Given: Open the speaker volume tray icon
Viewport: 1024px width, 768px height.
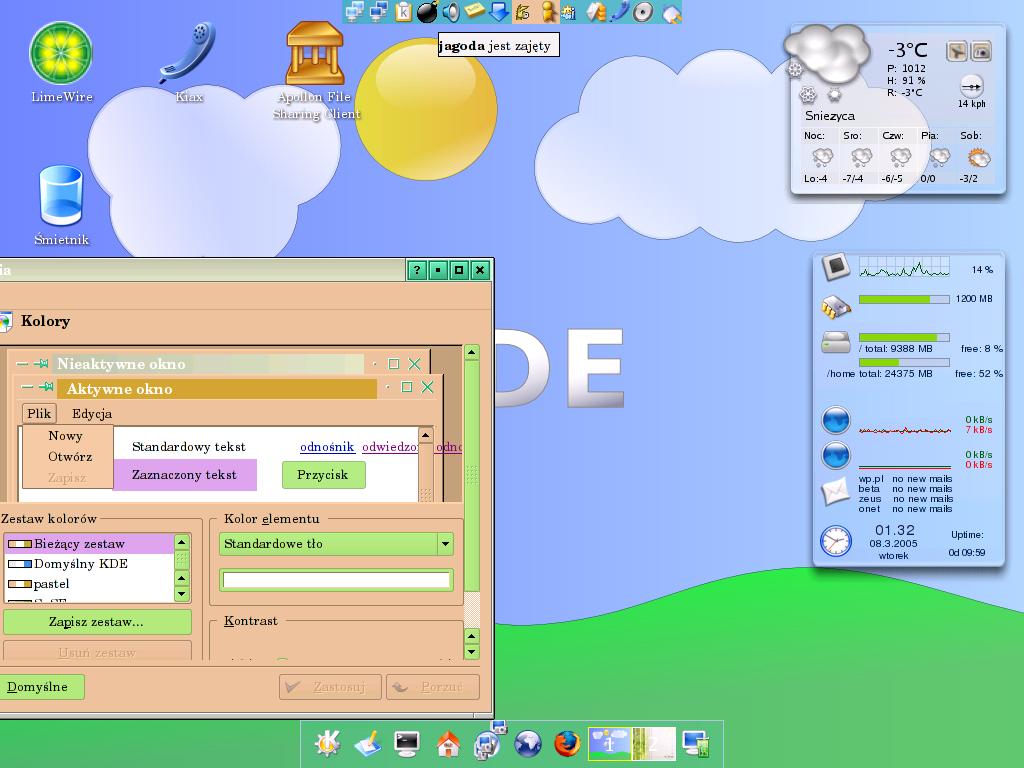Looking at the screenshot, I should click(451, 12).
